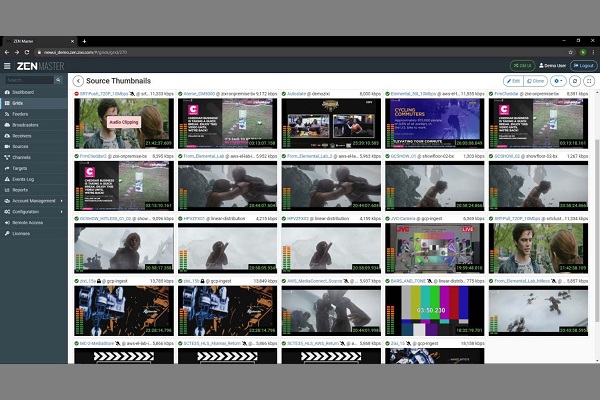
Task: Click the ZEN MASTER logo
Action: coord(40,66)
